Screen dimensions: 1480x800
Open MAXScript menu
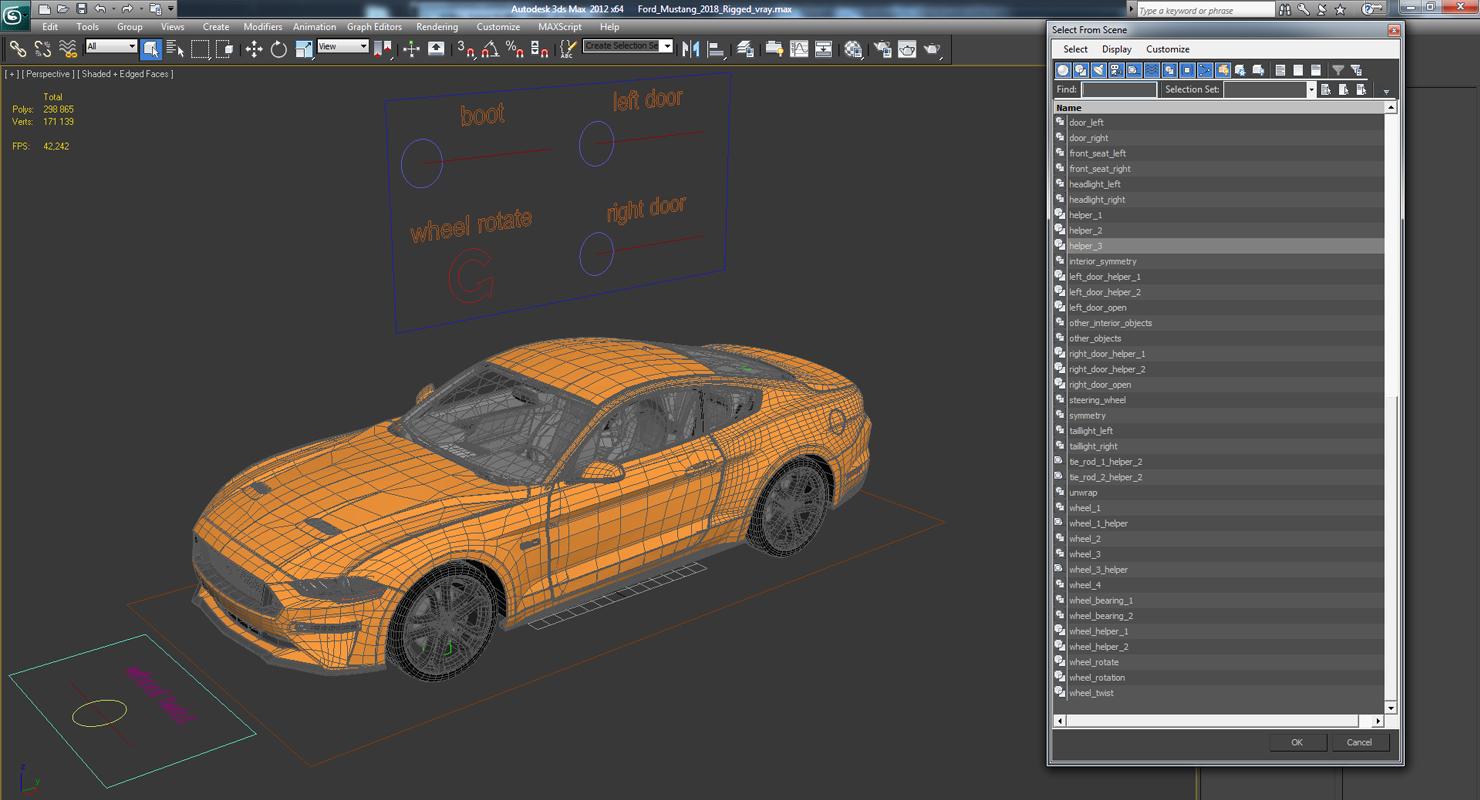pos(559,27)
